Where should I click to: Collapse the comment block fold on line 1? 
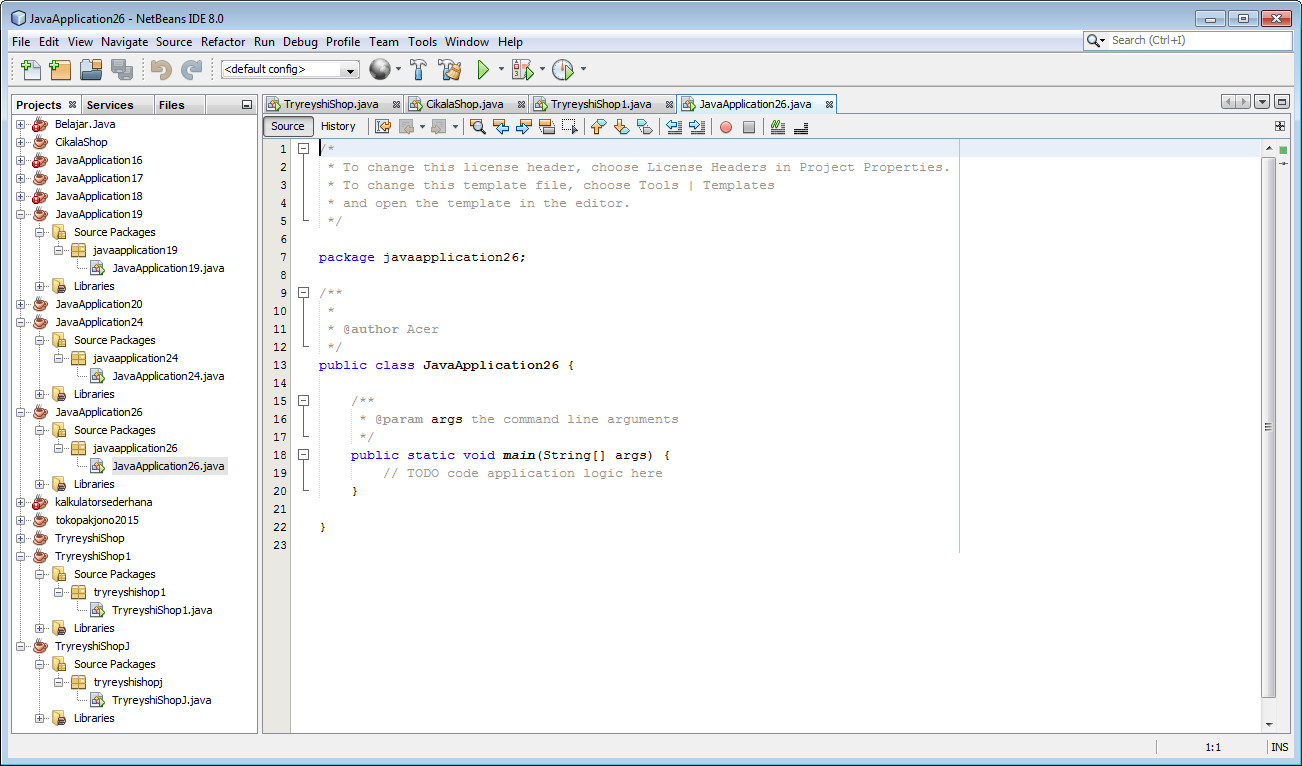coord(304,148)
